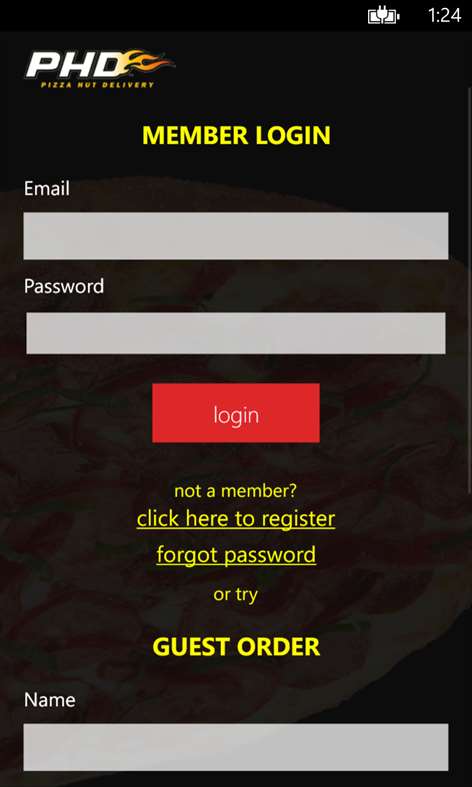The image size is (472, 787).
Task: Tap the 'not a member?' text
Action: pos(235,491)
